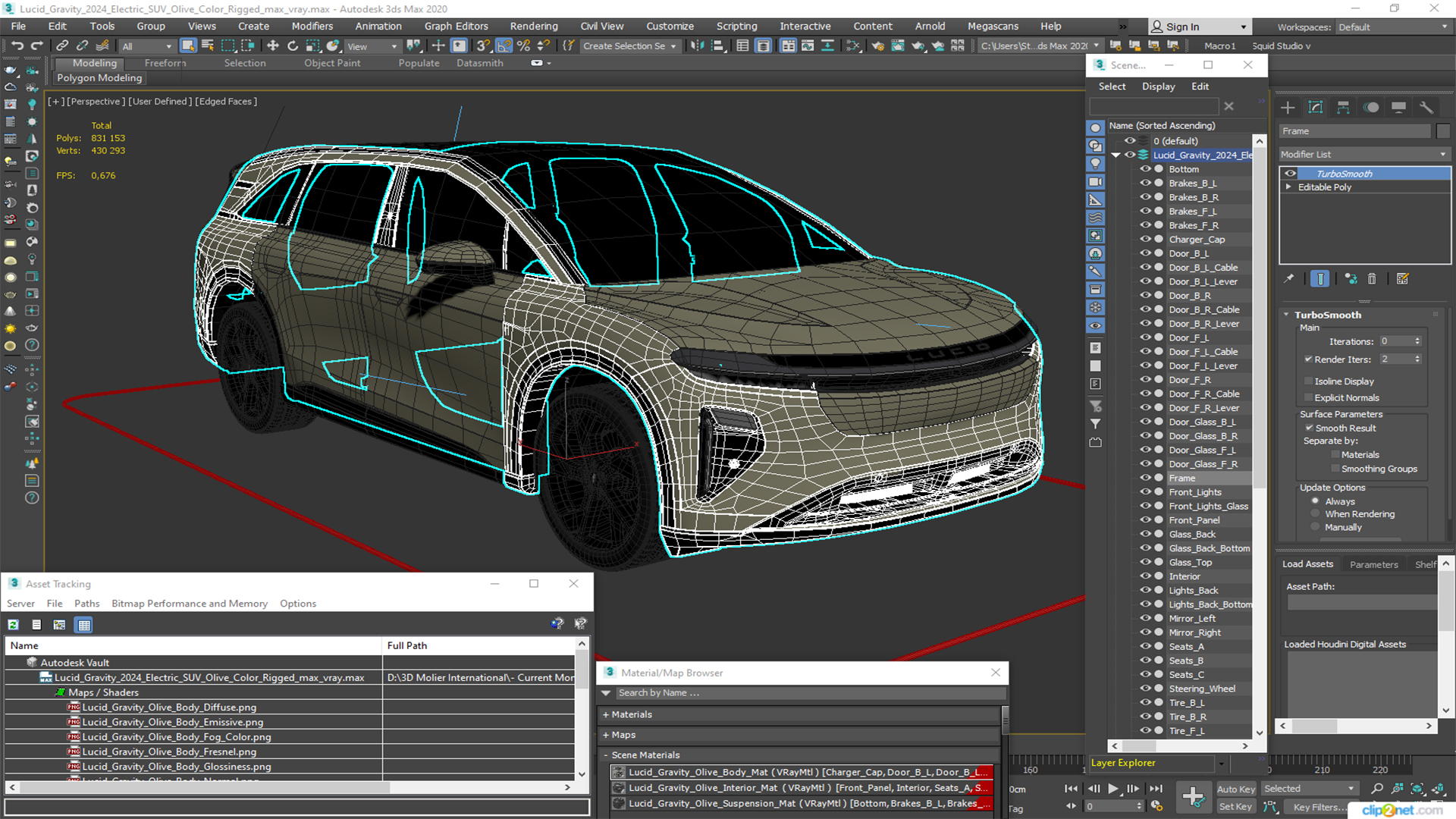1456x819 pixels.
Task: Open the Rendering menu
Action: [x=533, y=26]
